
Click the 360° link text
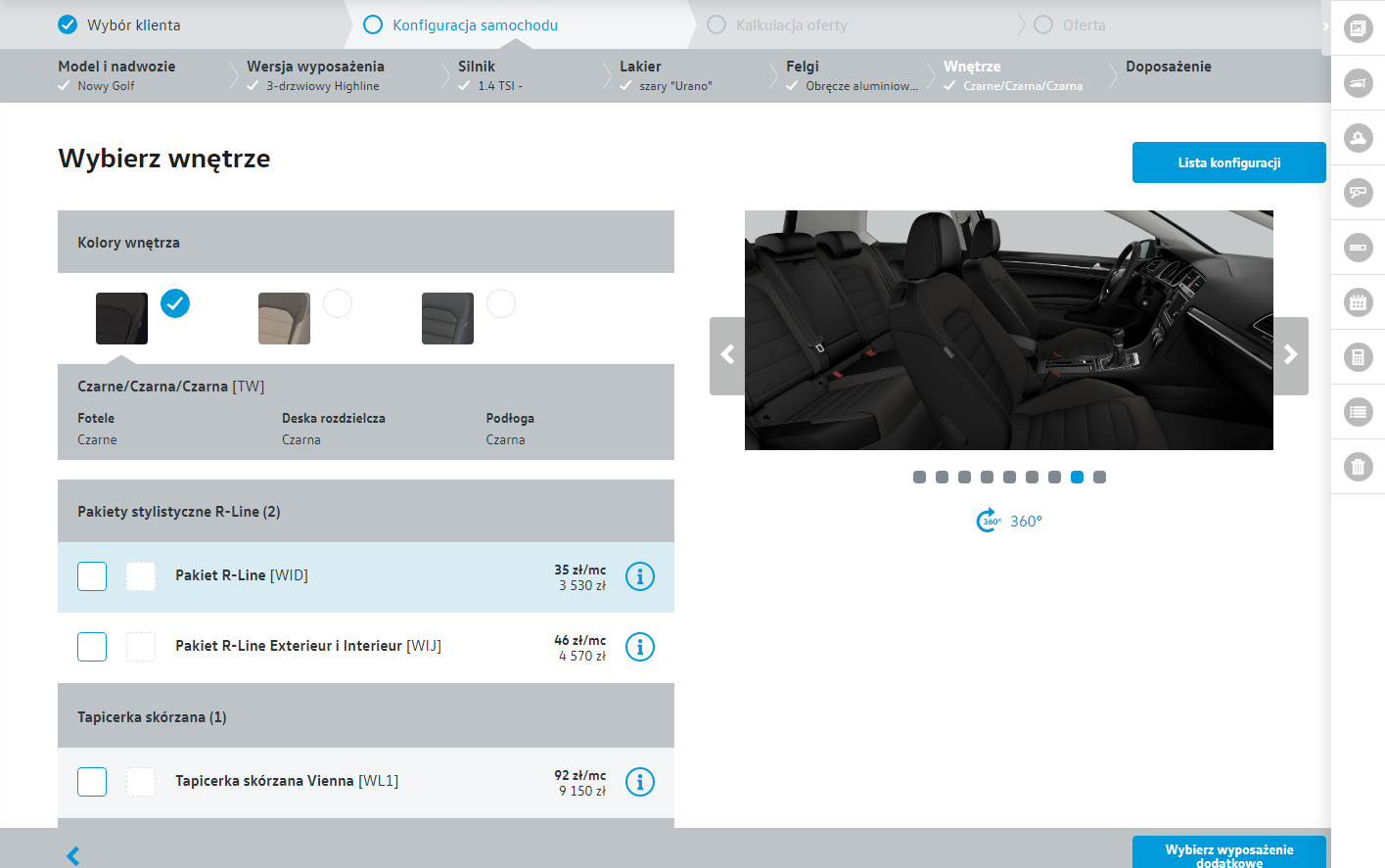pos(1026,522)
